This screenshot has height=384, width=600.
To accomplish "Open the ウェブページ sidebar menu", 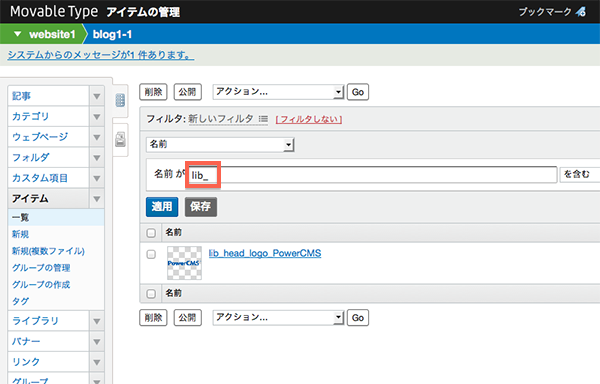I will [x=49, y=137].
